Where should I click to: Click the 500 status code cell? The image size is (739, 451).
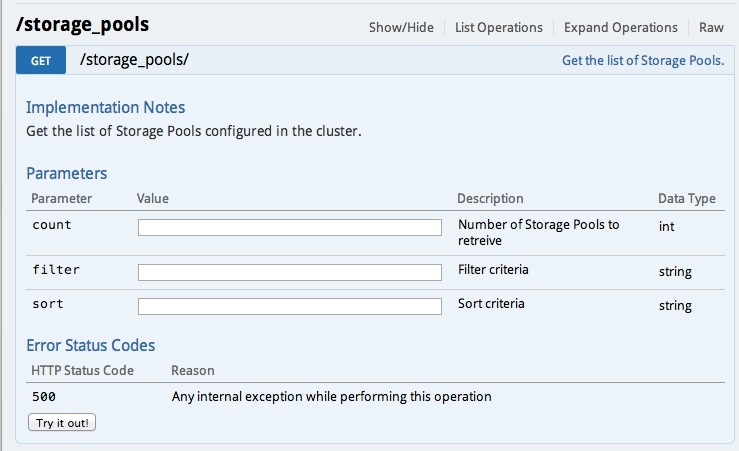44,396
